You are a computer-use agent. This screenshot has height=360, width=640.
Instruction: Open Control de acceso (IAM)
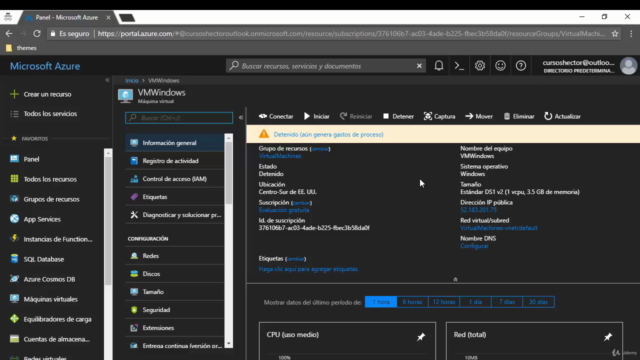coord(175,179)
